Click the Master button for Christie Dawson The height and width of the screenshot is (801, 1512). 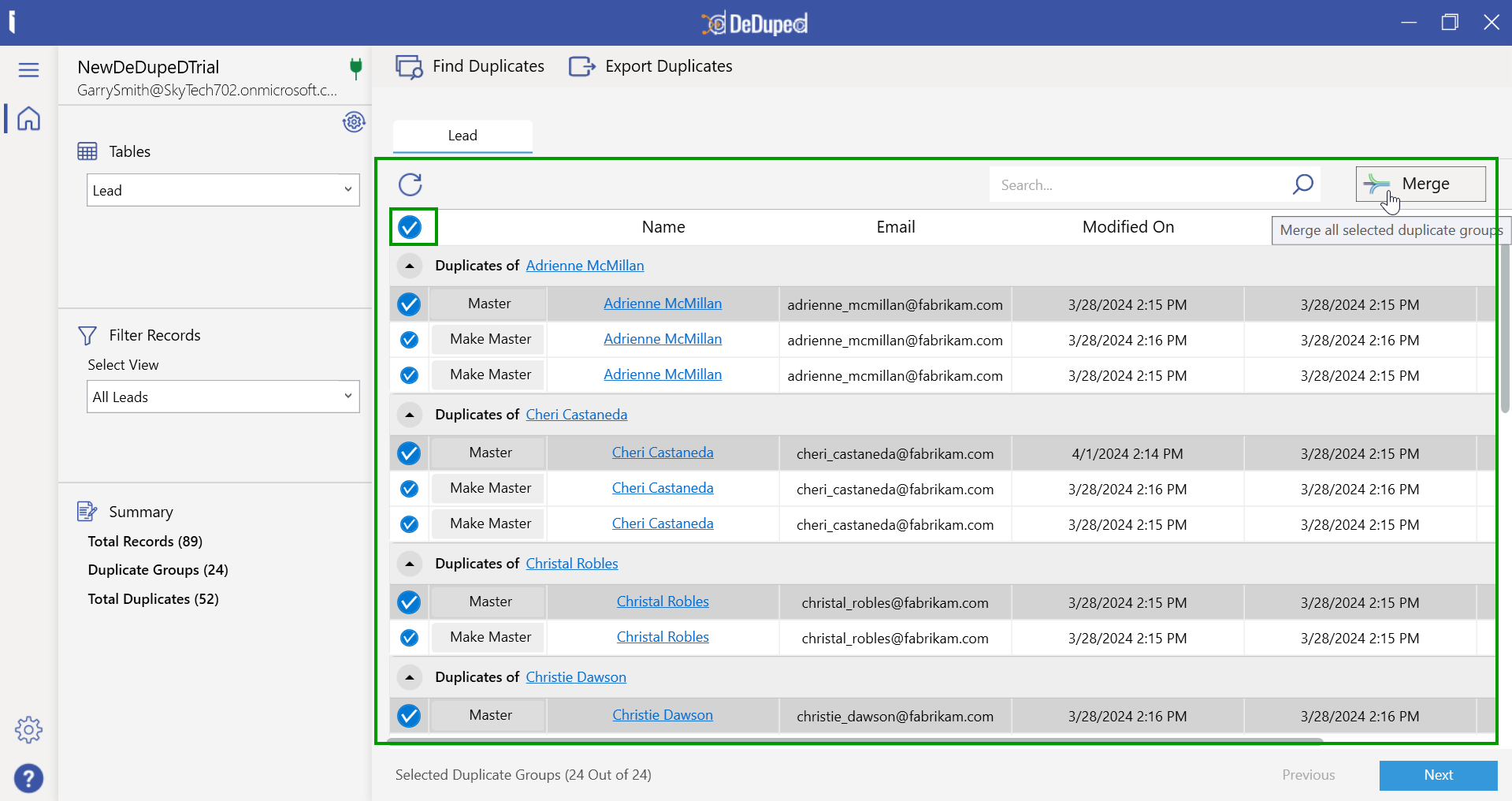(x=489, y=716)
